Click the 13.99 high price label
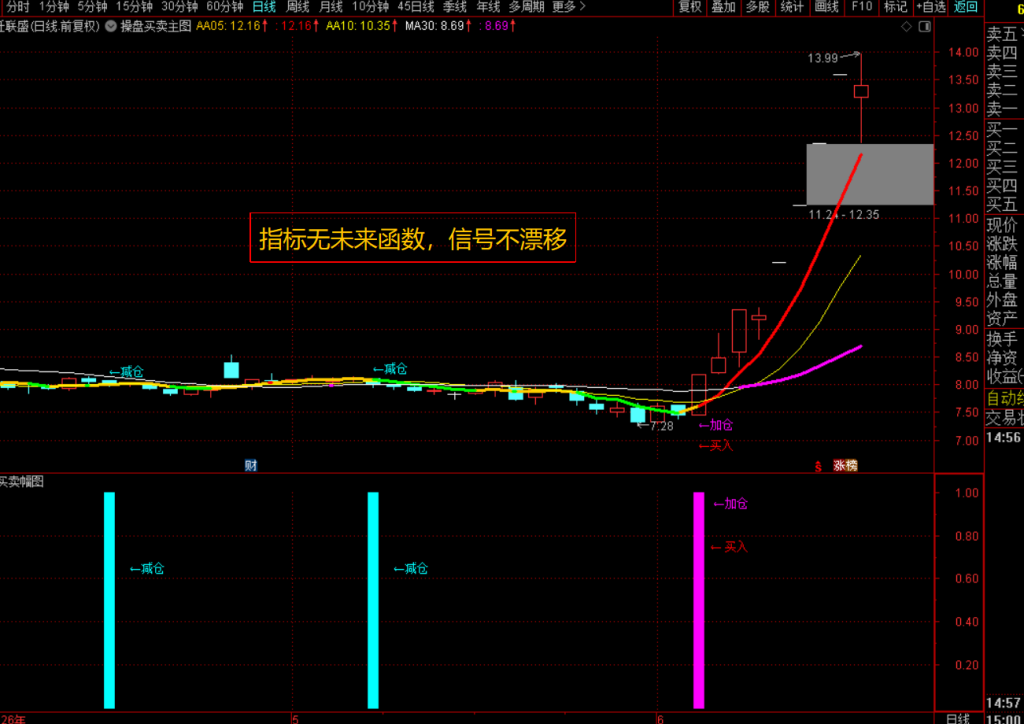 coord(822,58)
